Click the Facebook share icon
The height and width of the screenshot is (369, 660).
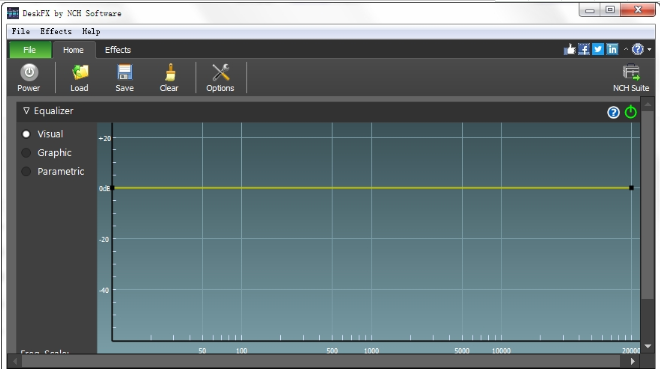[584, 49]
